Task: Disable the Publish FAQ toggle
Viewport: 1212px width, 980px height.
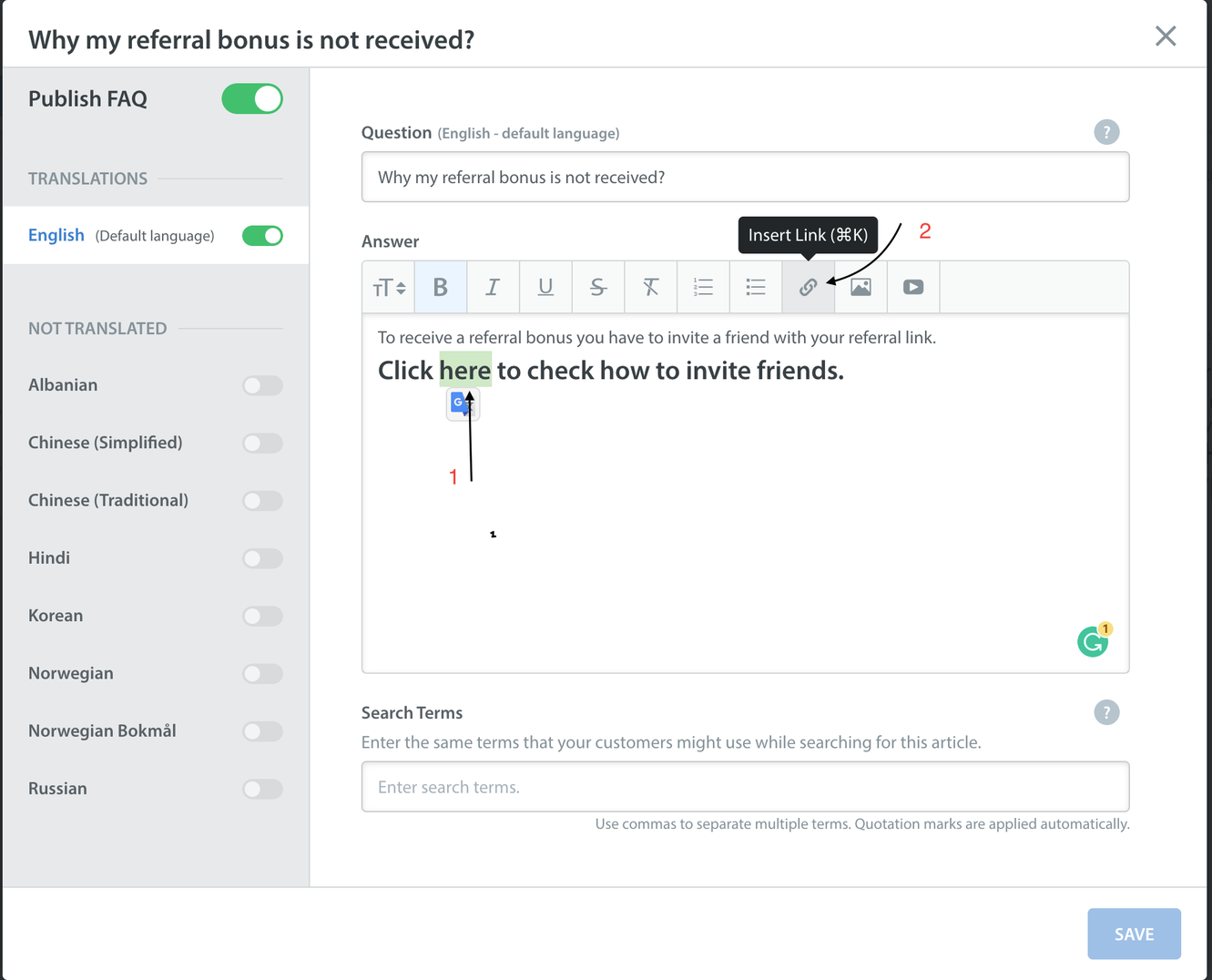Action: 252,98
